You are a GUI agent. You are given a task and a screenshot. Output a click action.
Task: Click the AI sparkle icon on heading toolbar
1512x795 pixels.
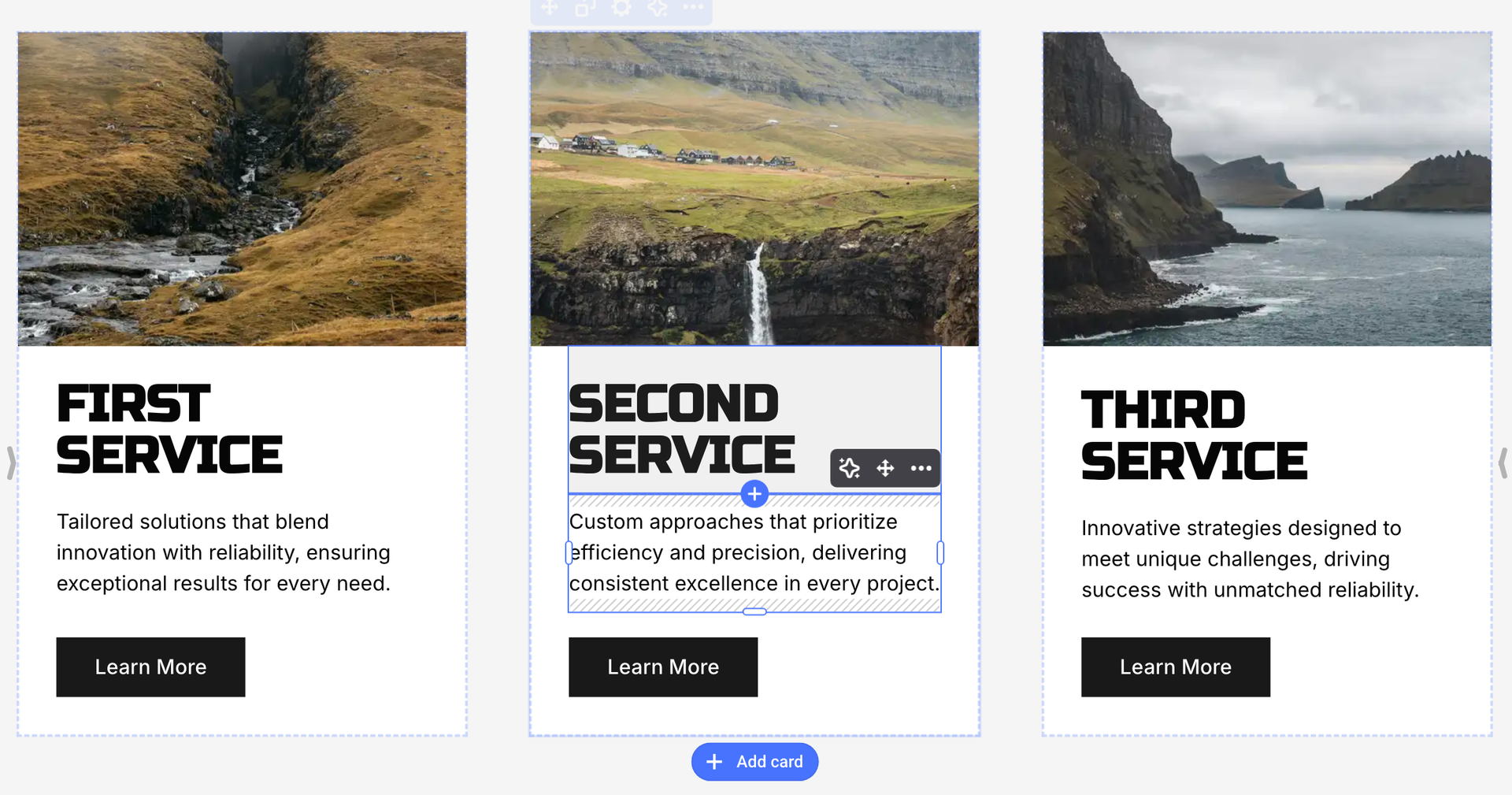(849, 468)
